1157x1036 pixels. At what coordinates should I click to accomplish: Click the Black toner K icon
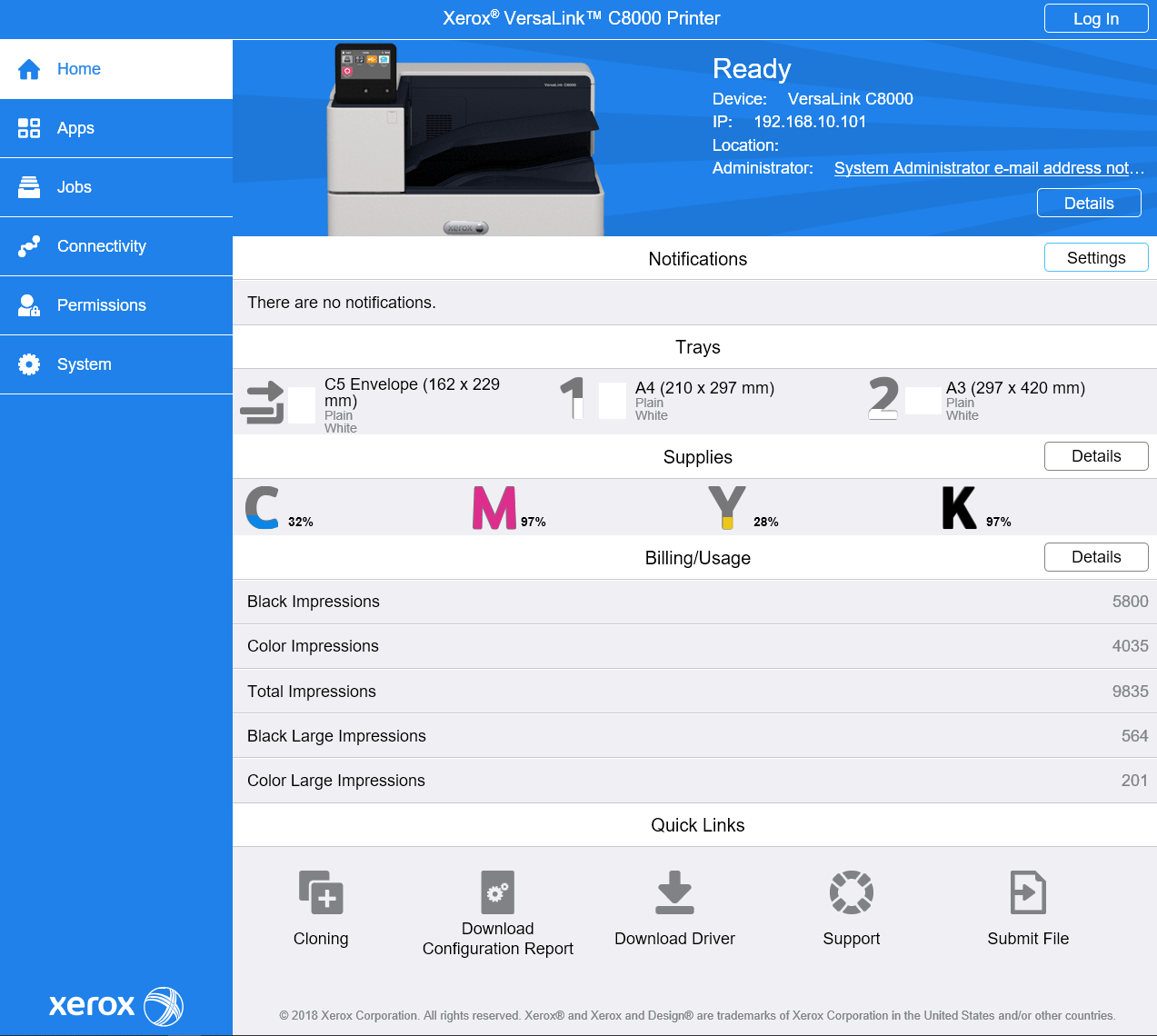pyautogui.click(x=959, y=507)
